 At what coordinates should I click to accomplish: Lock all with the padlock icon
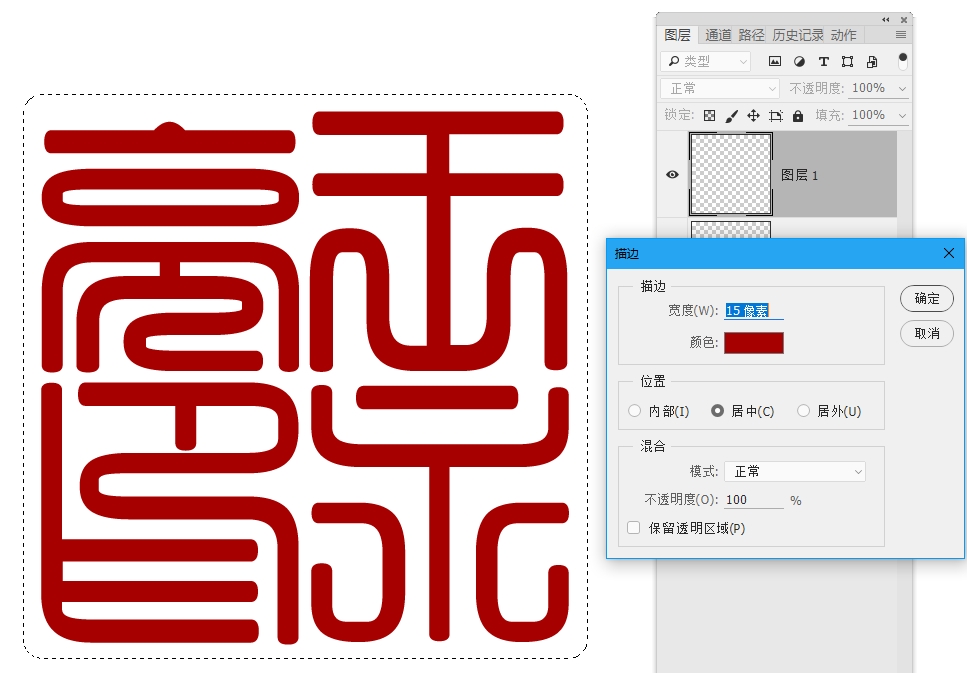[798, 116]
